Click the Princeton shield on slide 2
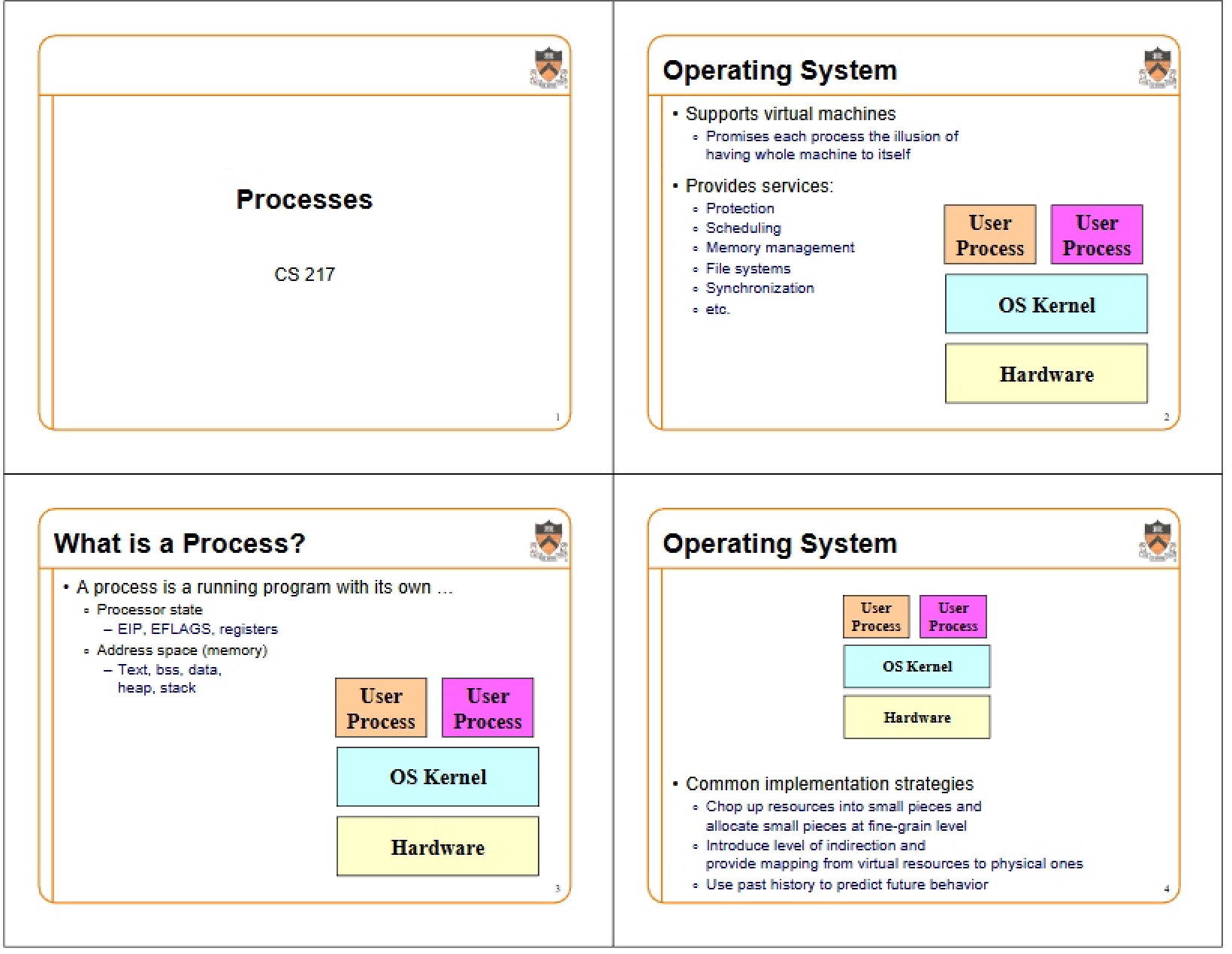1232x954 pixels. [1158, 68]
